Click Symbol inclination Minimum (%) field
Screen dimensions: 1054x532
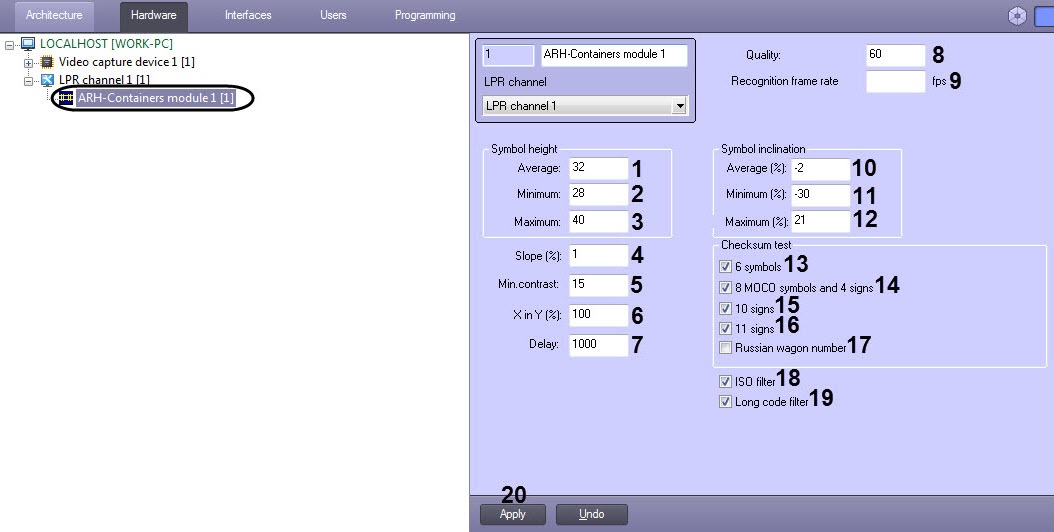click(820, 194)
